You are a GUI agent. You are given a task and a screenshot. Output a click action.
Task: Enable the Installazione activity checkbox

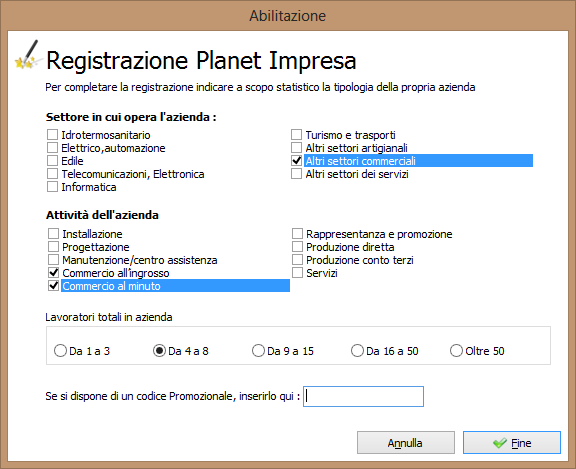pos(54,234)
